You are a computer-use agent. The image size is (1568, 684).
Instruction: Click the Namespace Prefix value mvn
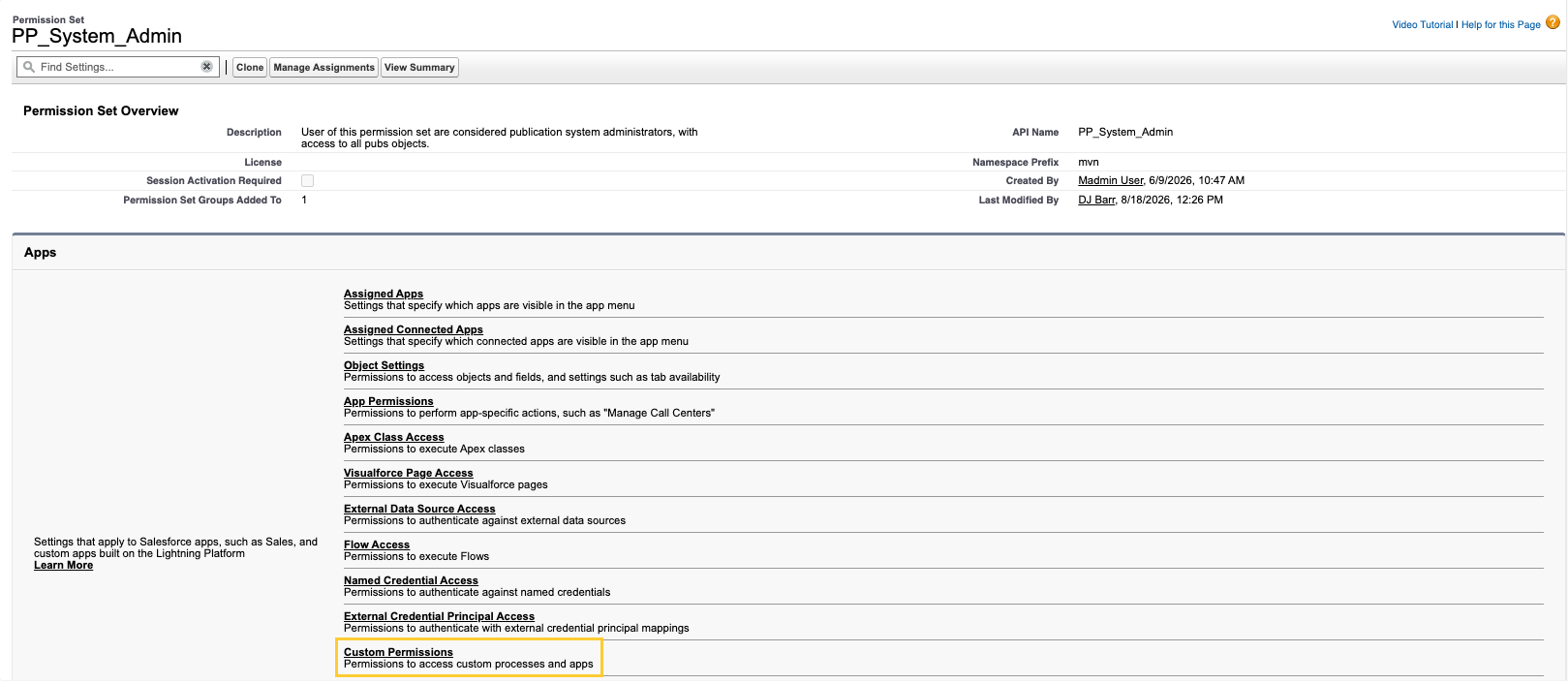[1089, 163]
